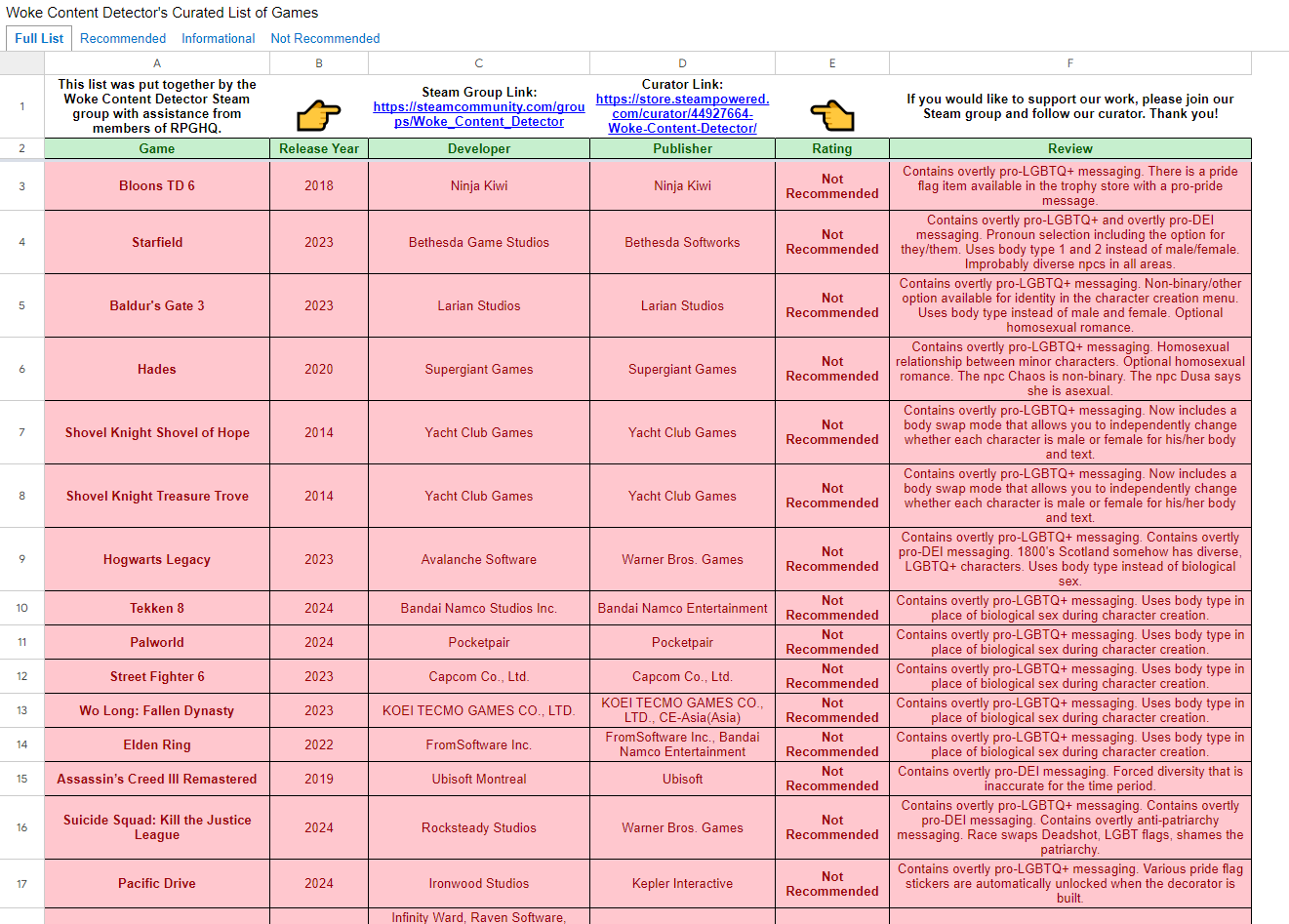Image resolution: width=1289 pixels, height=924 pixels.
Task: Click the Game column heading cell
Action: click(x=157, y=149)
